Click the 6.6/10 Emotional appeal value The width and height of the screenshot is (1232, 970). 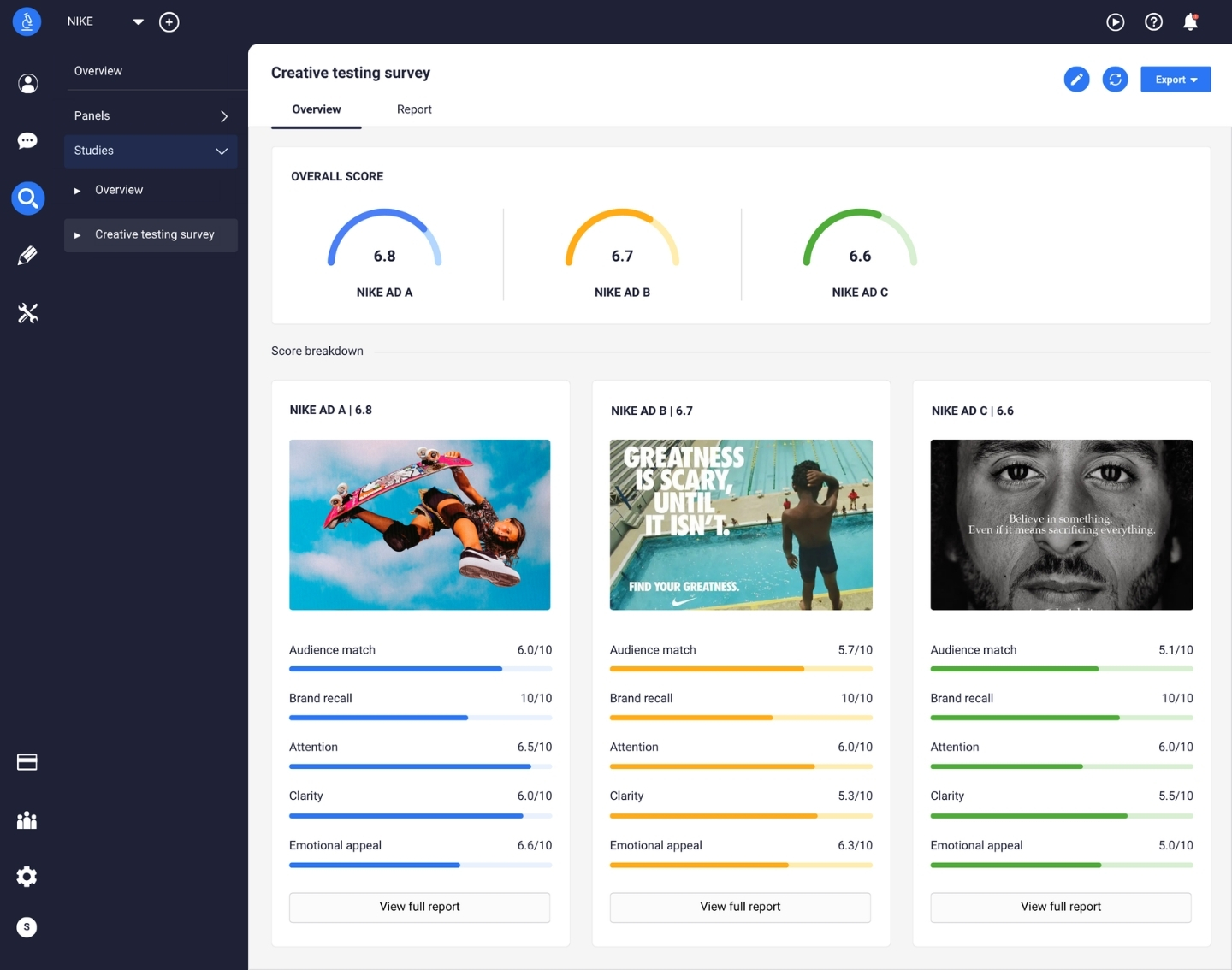pos(535,846)
